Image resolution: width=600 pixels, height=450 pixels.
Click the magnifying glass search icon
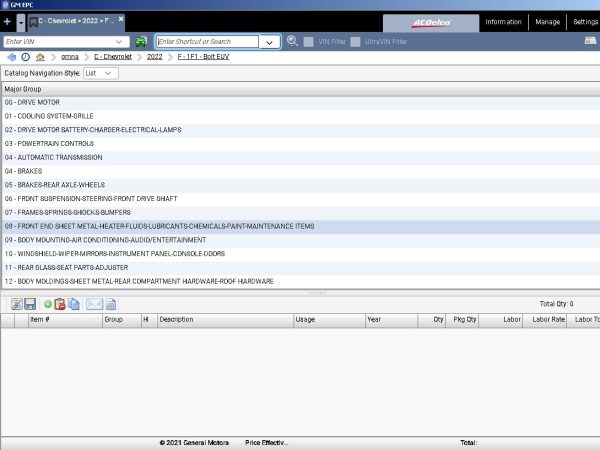(x=292, y=41)
